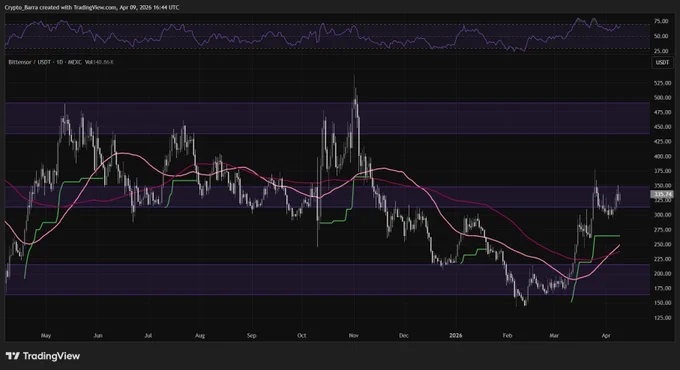The image size is (680, 370).
Task: Click the 275.00 price axis label
Action: point(662,230)
